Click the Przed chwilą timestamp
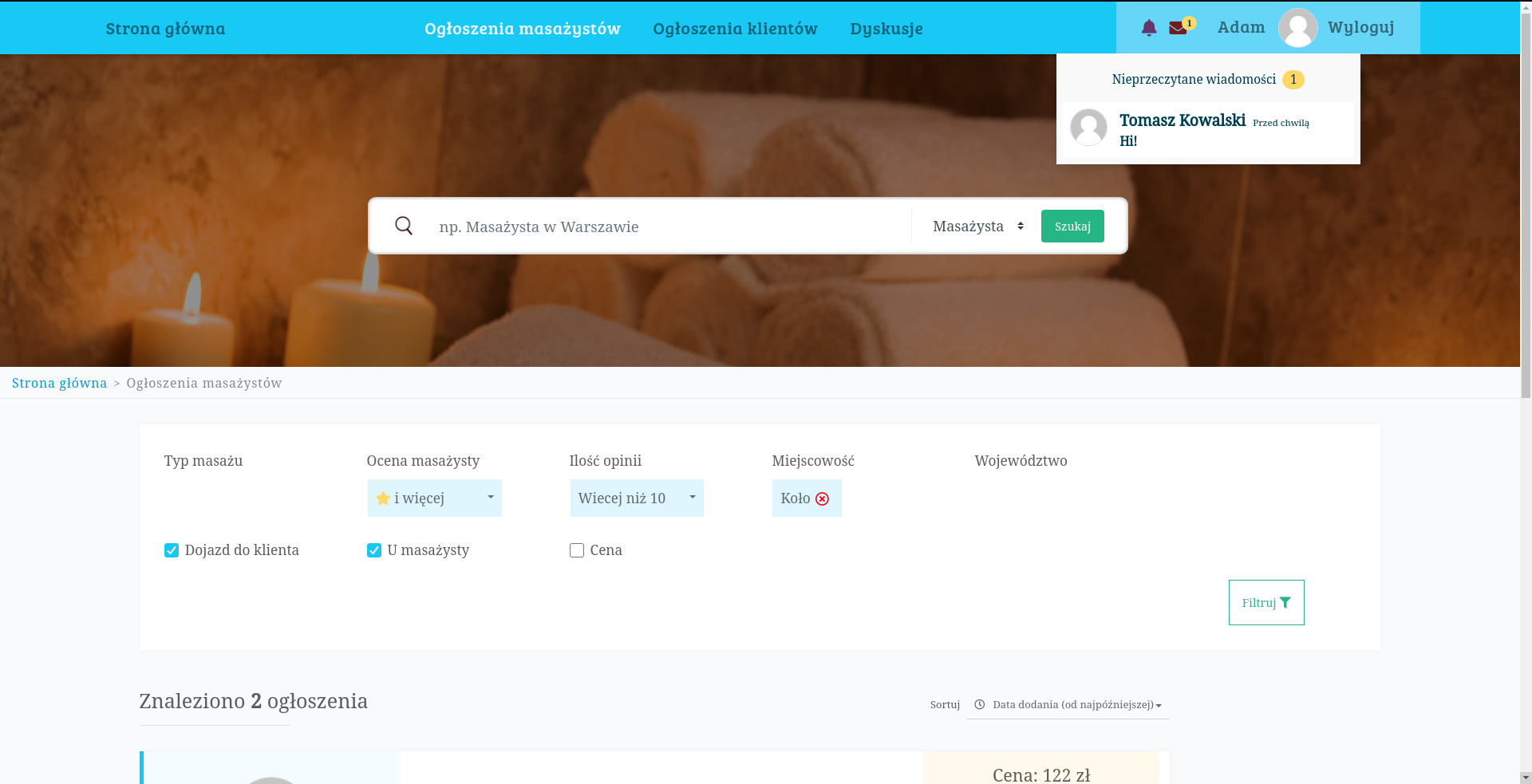 (x=1281, y=123)
